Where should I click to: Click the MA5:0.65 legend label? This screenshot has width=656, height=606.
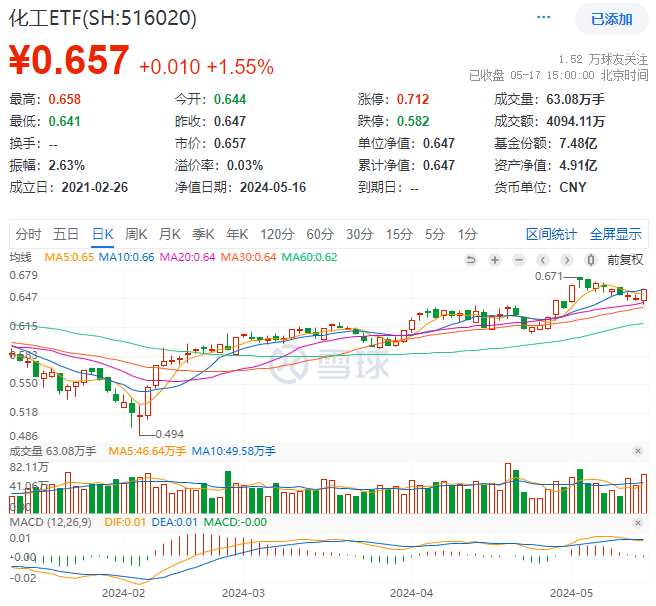[x=69, y=257]
